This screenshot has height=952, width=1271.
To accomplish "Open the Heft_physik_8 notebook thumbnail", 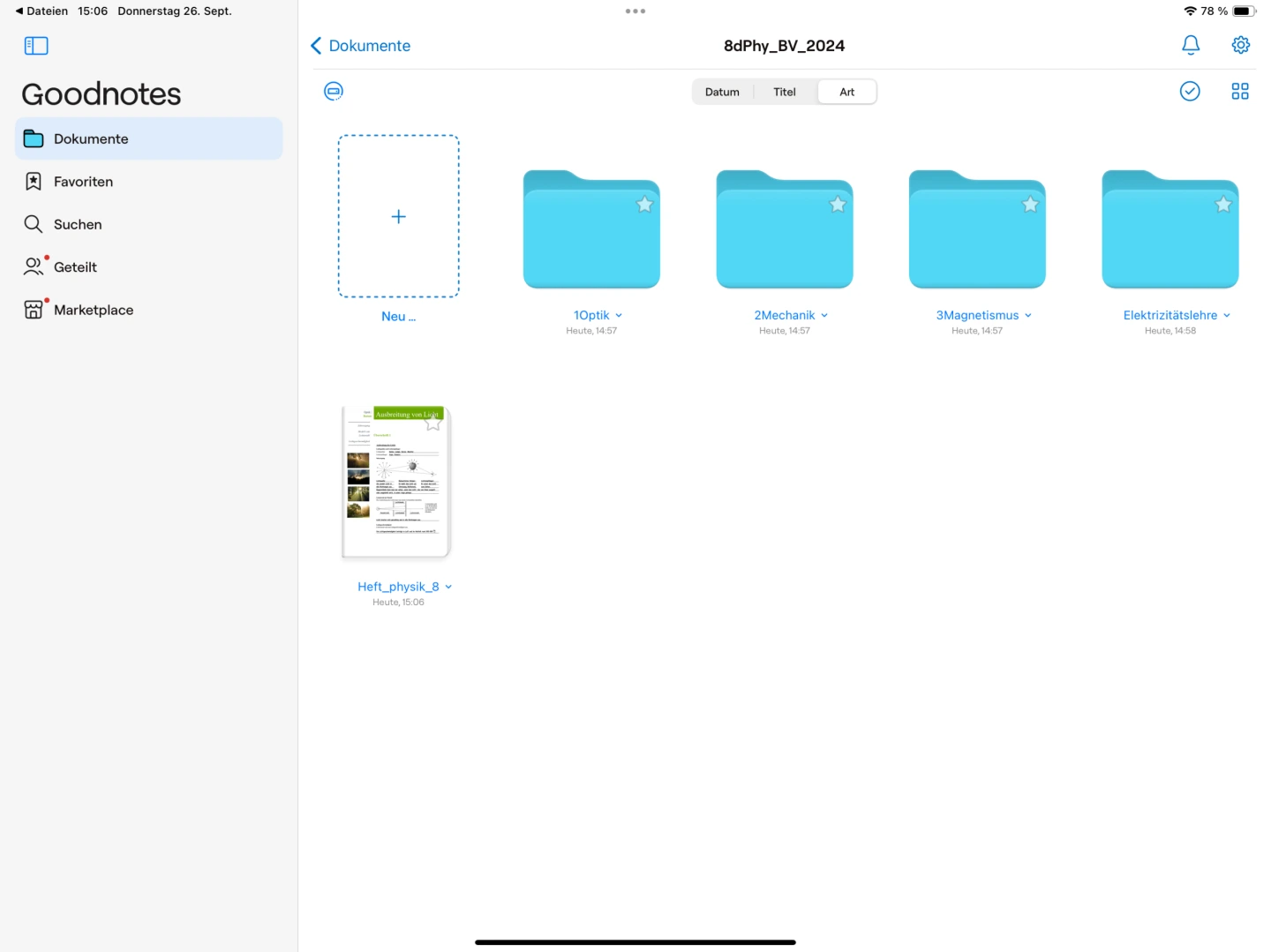I will (x=396, y=483).
